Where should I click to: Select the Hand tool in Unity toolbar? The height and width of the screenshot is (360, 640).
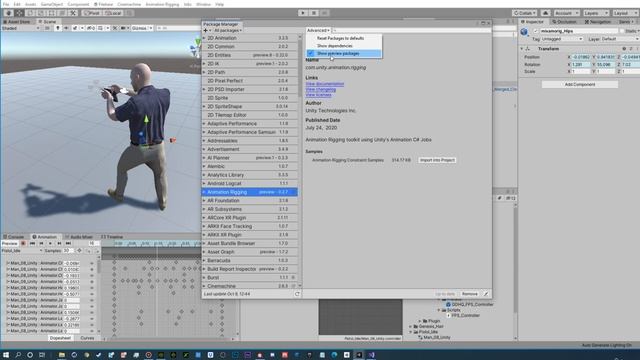[x=8, y=13]
